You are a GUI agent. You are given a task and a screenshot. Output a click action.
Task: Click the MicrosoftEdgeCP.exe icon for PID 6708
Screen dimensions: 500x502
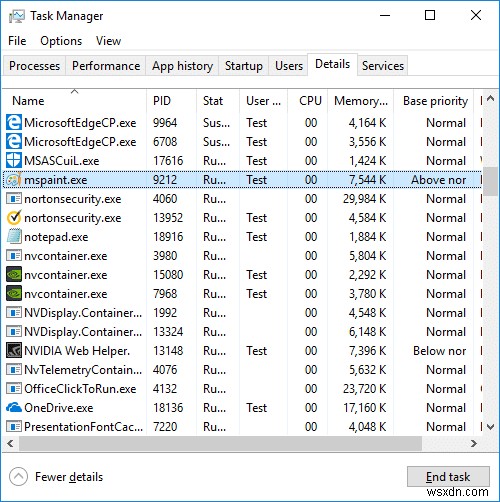(x=14, y=142)
